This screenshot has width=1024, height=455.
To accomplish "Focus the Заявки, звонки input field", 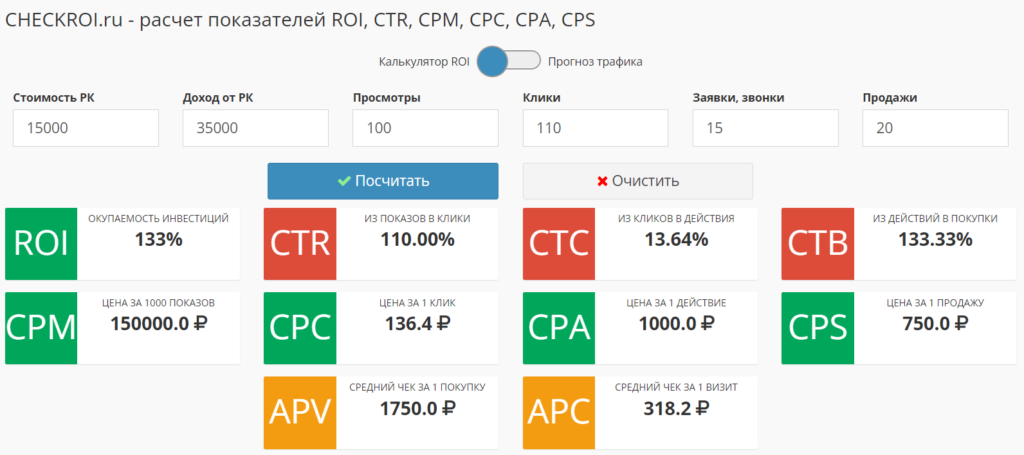I will point(766,128).
